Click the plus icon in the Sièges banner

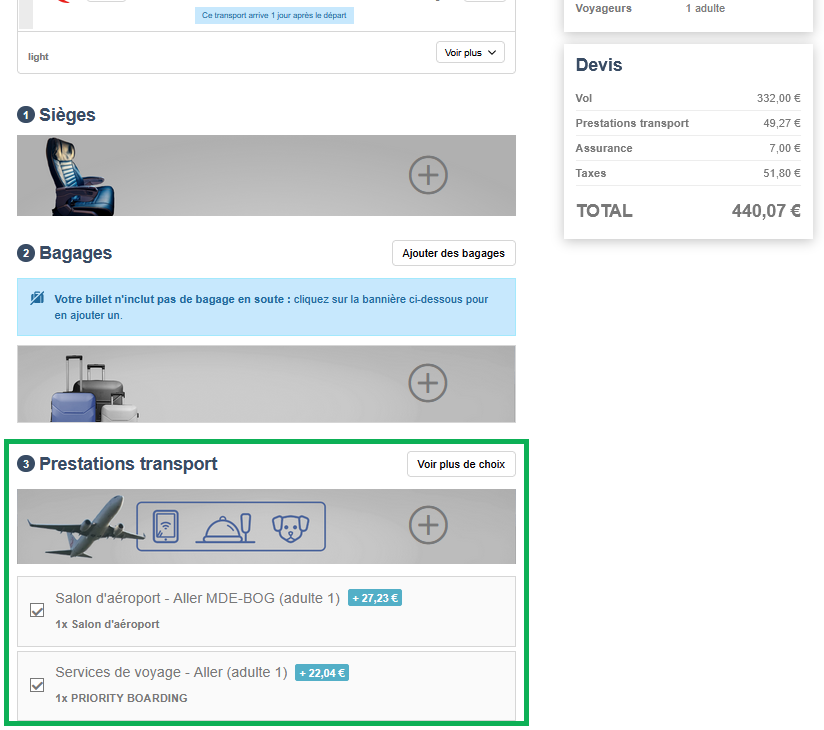[x=428, y=175]
